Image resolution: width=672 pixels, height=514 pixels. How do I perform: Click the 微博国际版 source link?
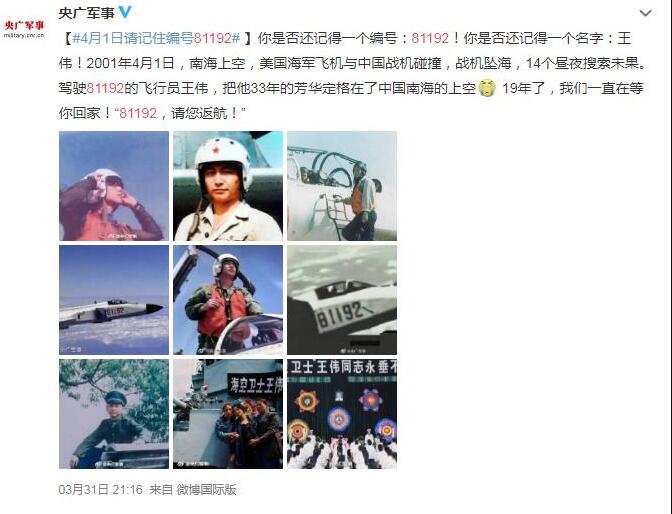(x=207, y=490)
